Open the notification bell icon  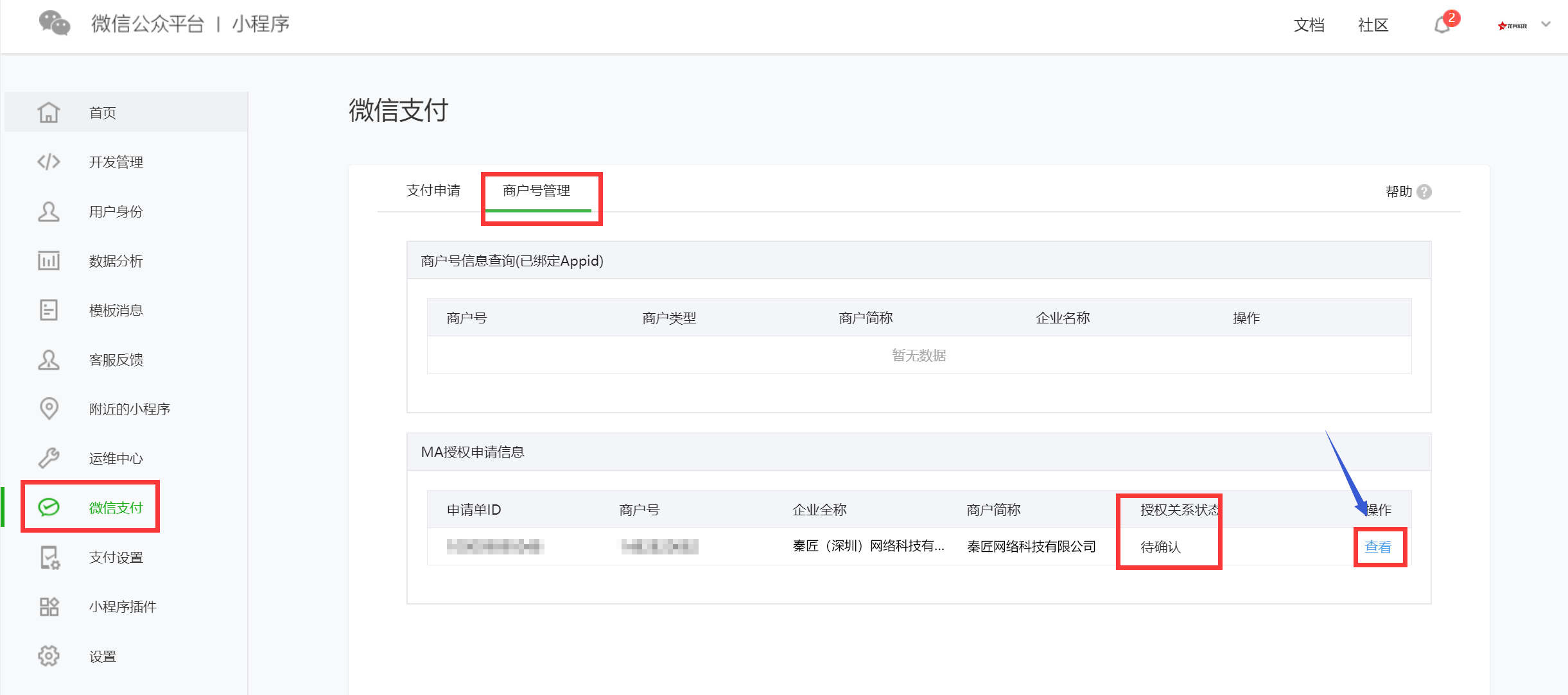(1442, 25)
